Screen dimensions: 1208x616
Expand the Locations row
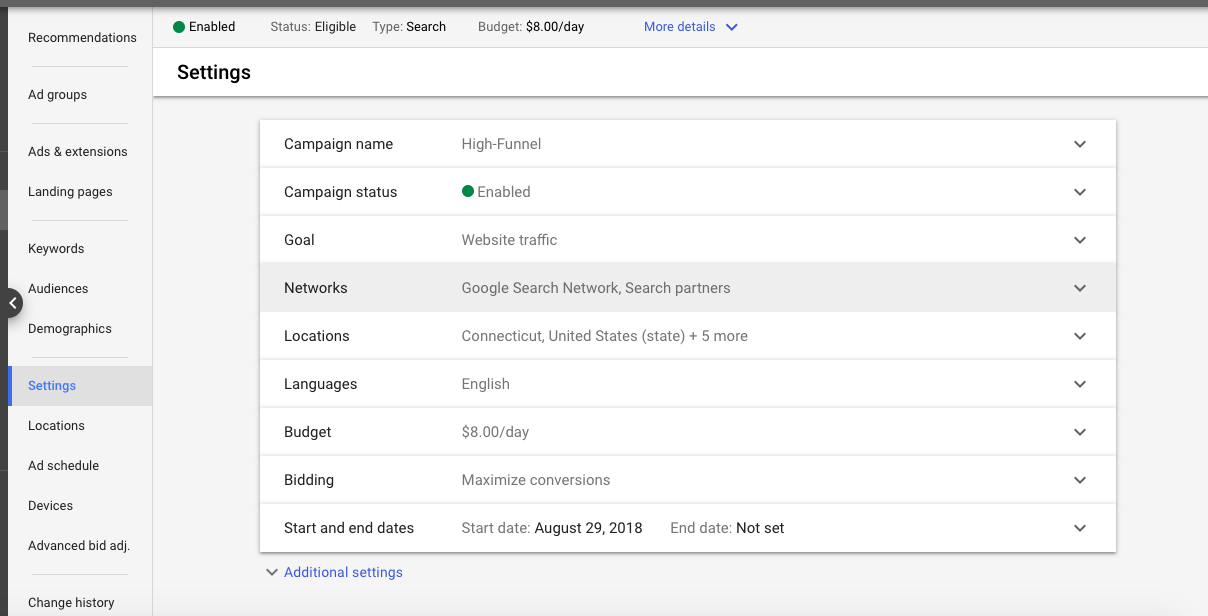[x=1080, y=335]
